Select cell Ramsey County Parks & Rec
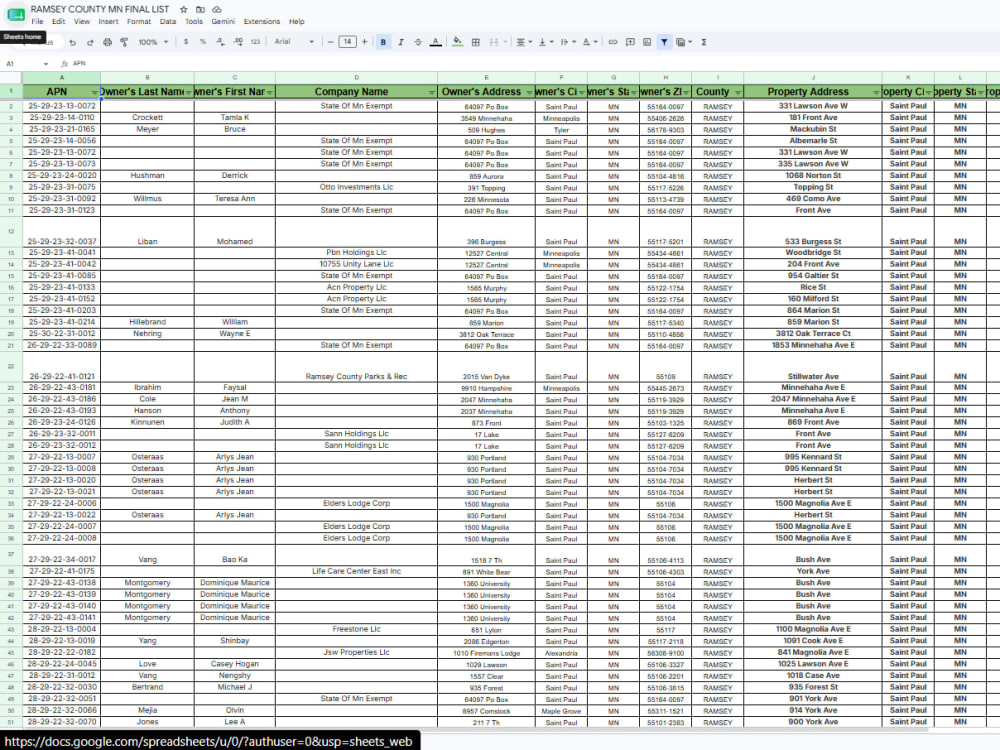Image resolution: width=1000 pixels, height=750 pixels. coord(357,366)
